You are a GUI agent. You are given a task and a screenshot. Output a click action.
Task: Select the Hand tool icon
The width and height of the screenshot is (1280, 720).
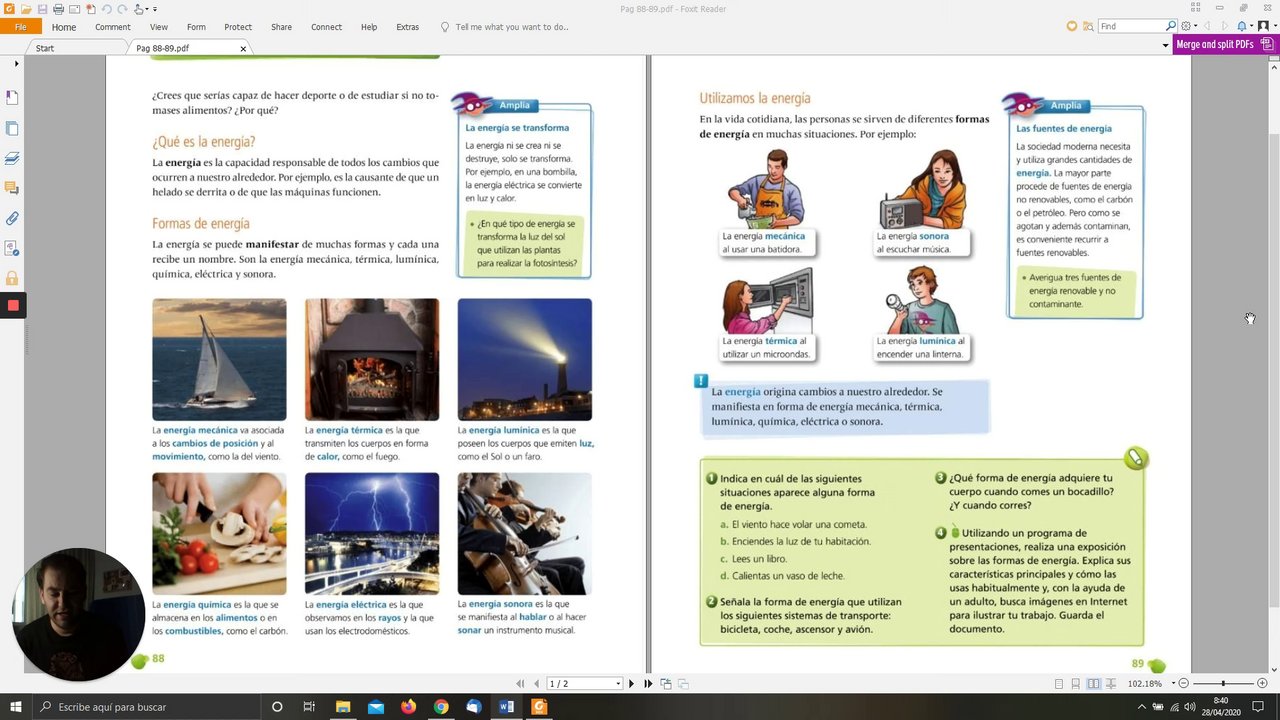coord(139,9)
